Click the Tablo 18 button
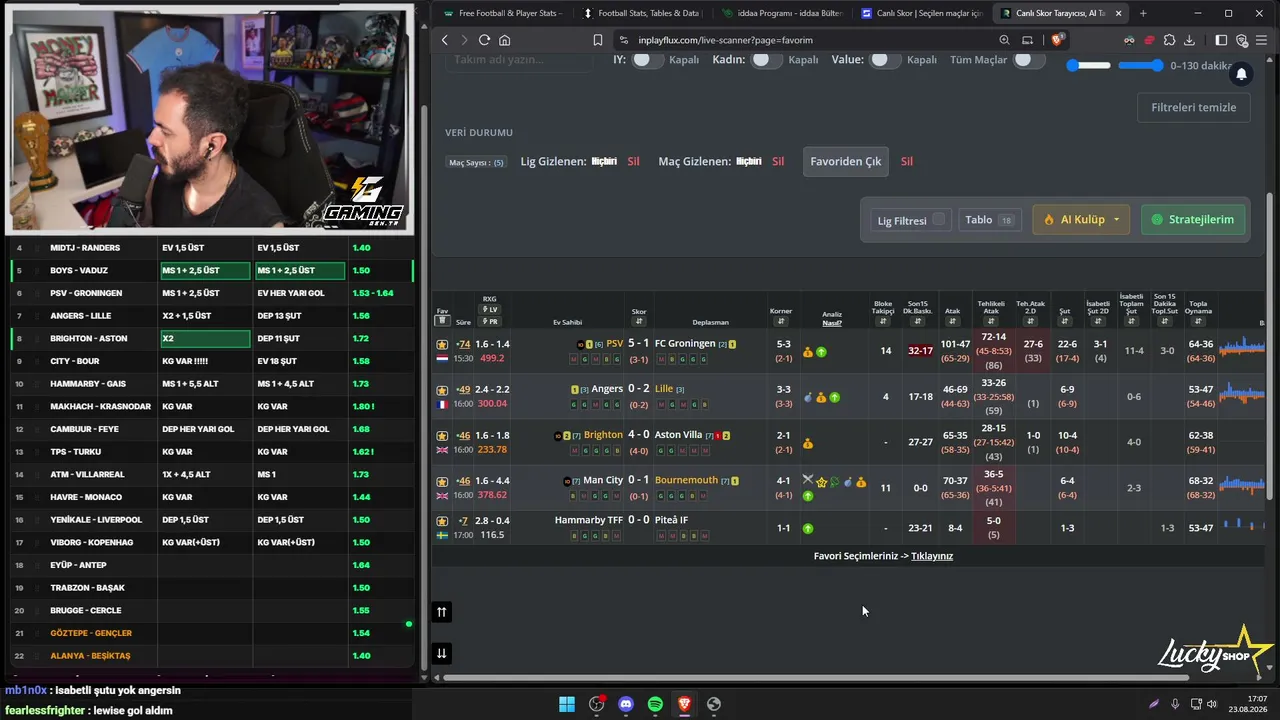 (989, 220)
